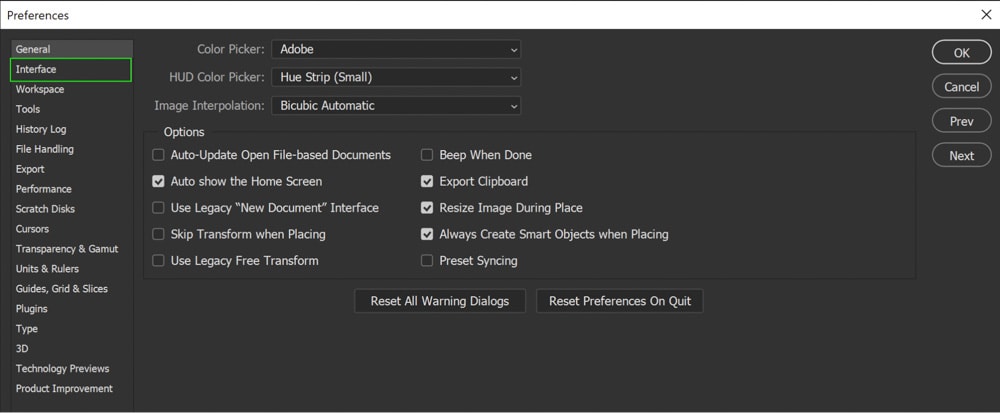
Task: Enable Auto-Update Open File-based Documents
Action: 158,155
